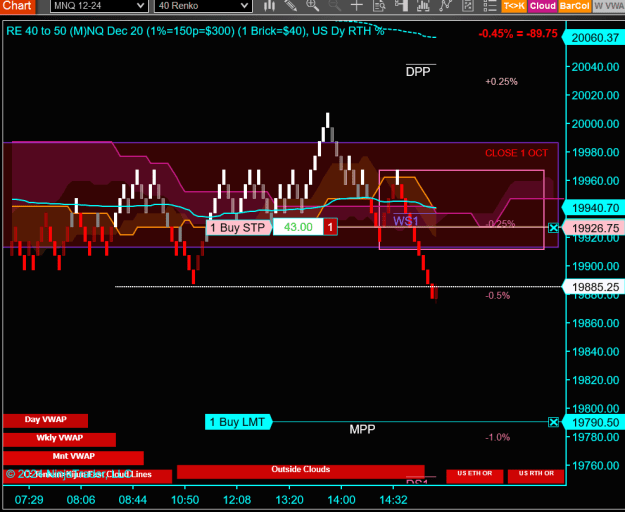Screen dimensions: 625x512
Task: Click the 20000.00 price axis label
Action: coord(595,124)
